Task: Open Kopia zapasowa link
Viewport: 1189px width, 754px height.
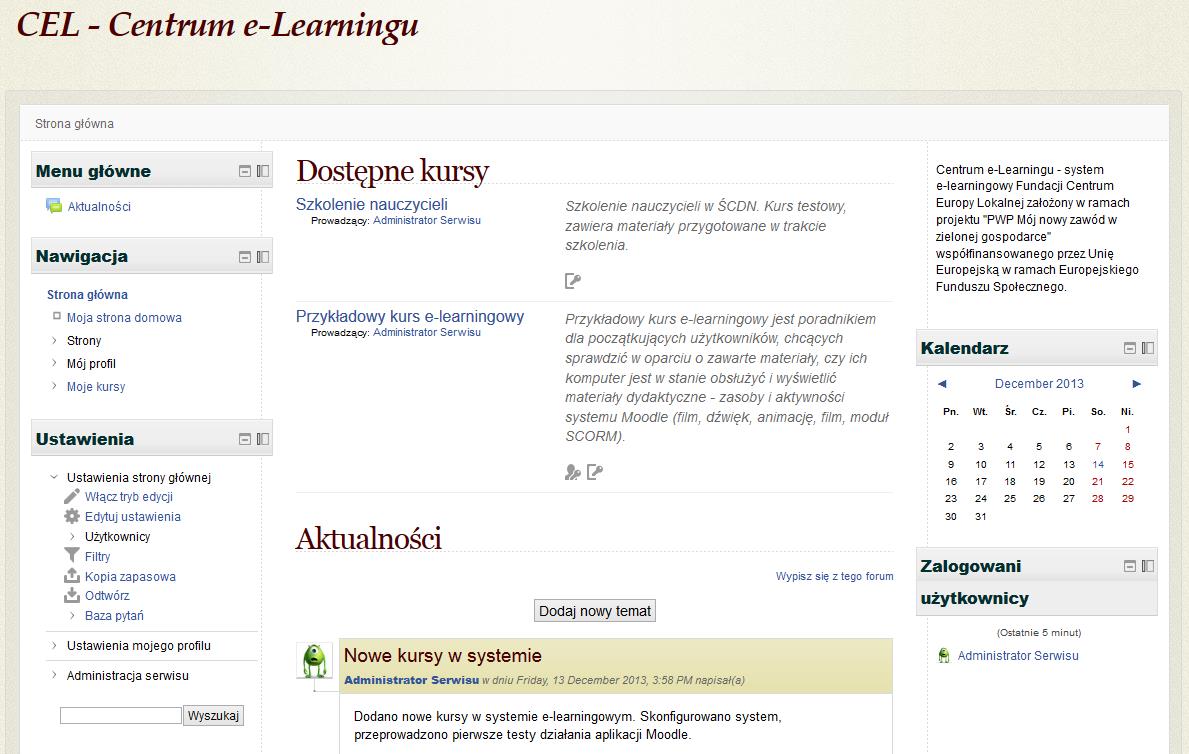Action: 130,576
